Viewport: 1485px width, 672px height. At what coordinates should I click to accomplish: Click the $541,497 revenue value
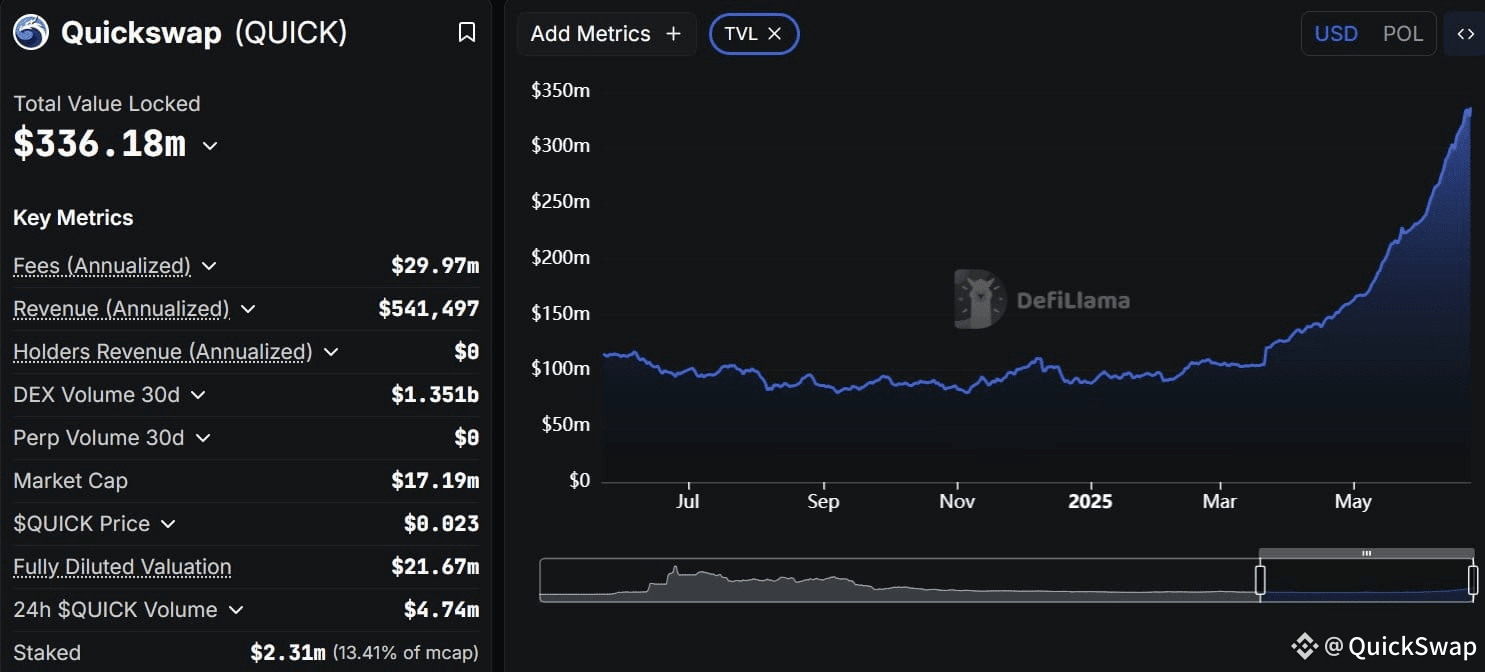[429, 309]
